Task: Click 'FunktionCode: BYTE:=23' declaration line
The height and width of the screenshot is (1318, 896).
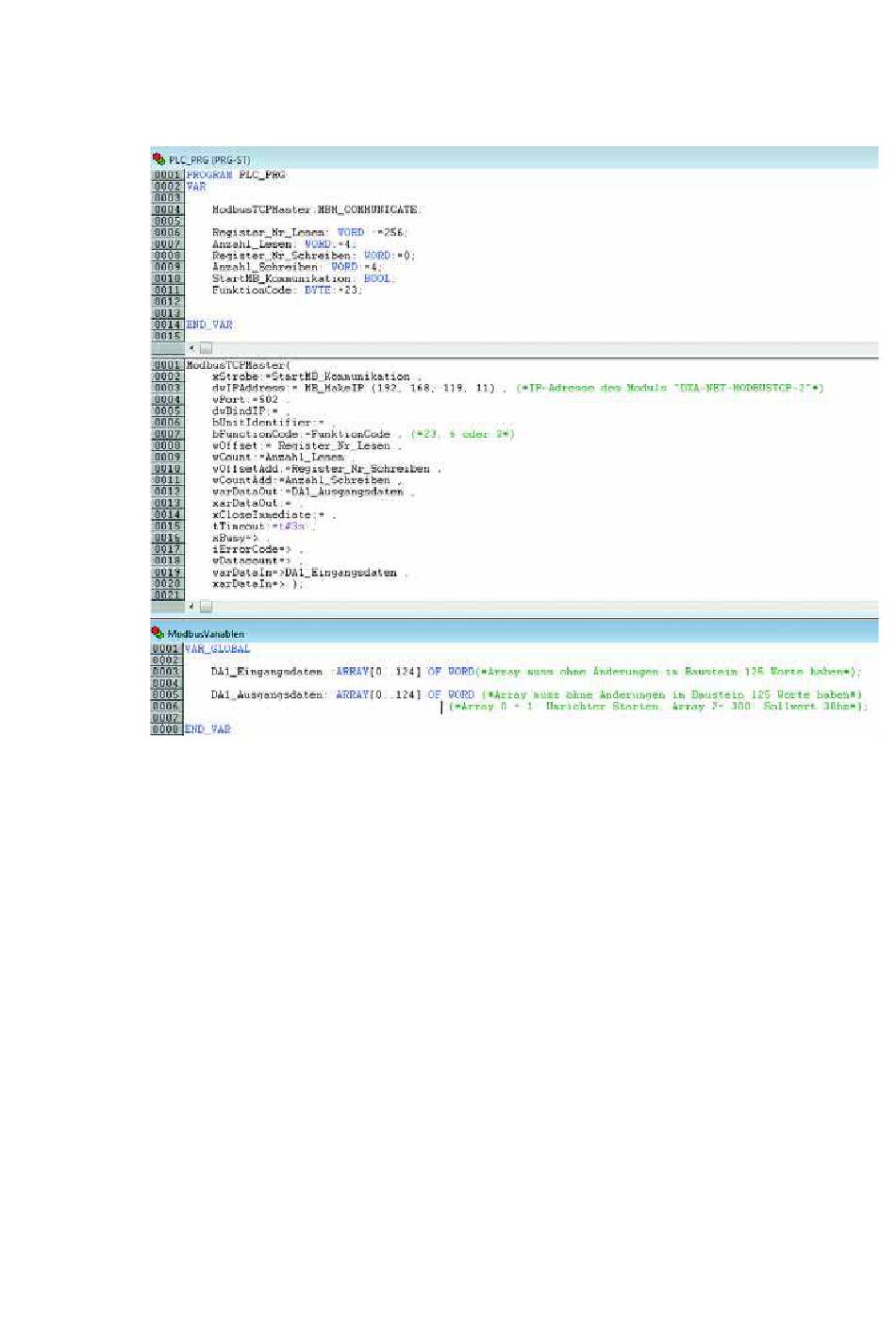Action: [x=287, y=291]
